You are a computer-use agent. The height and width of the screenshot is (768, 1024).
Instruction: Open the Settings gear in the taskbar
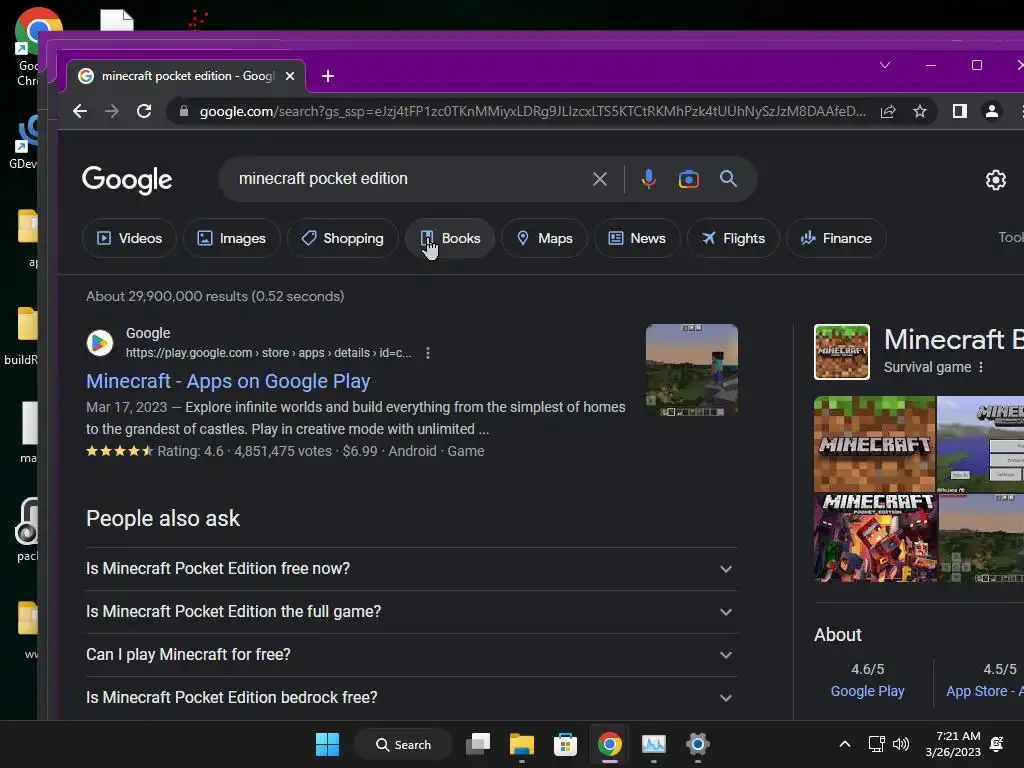click(x=697, y=744)
